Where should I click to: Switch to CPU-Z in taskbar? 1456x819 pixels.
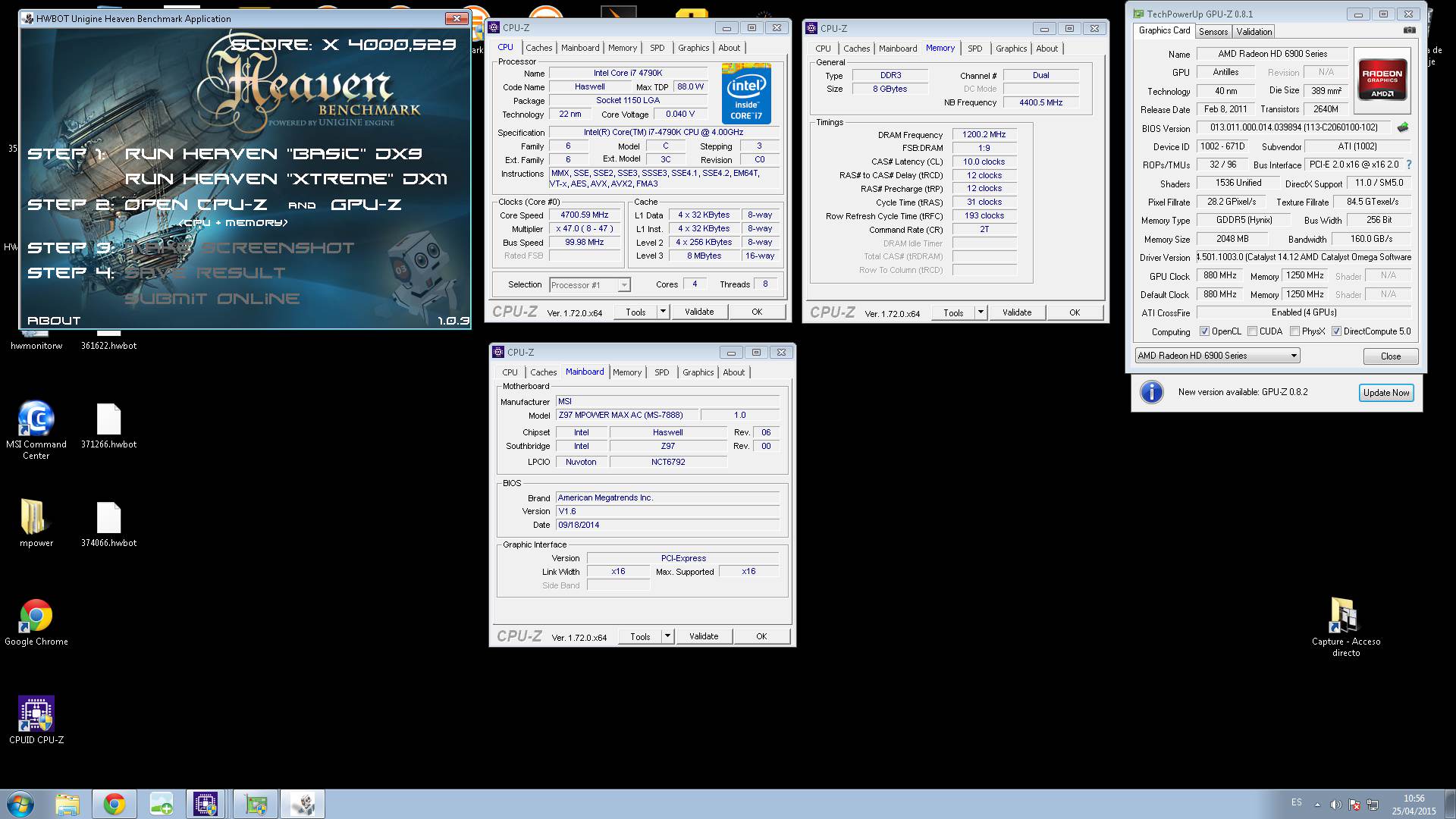click(x=206, y=804)
